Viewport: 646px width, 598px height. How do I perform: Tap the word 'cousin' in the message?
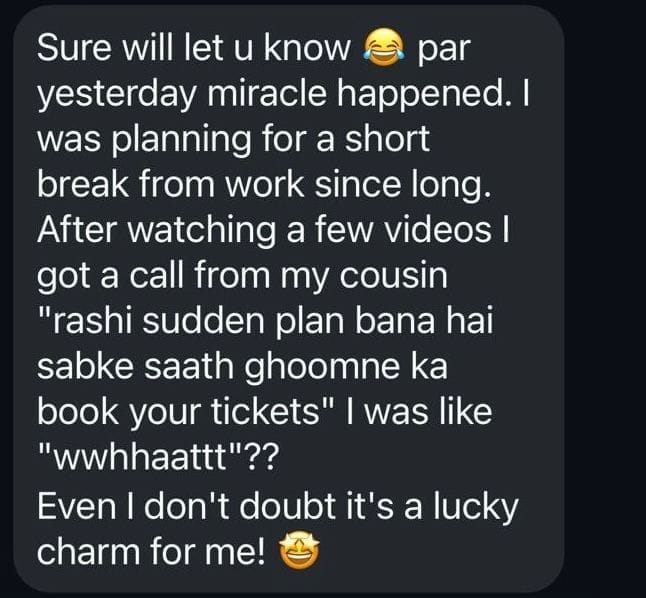(393, 275)
